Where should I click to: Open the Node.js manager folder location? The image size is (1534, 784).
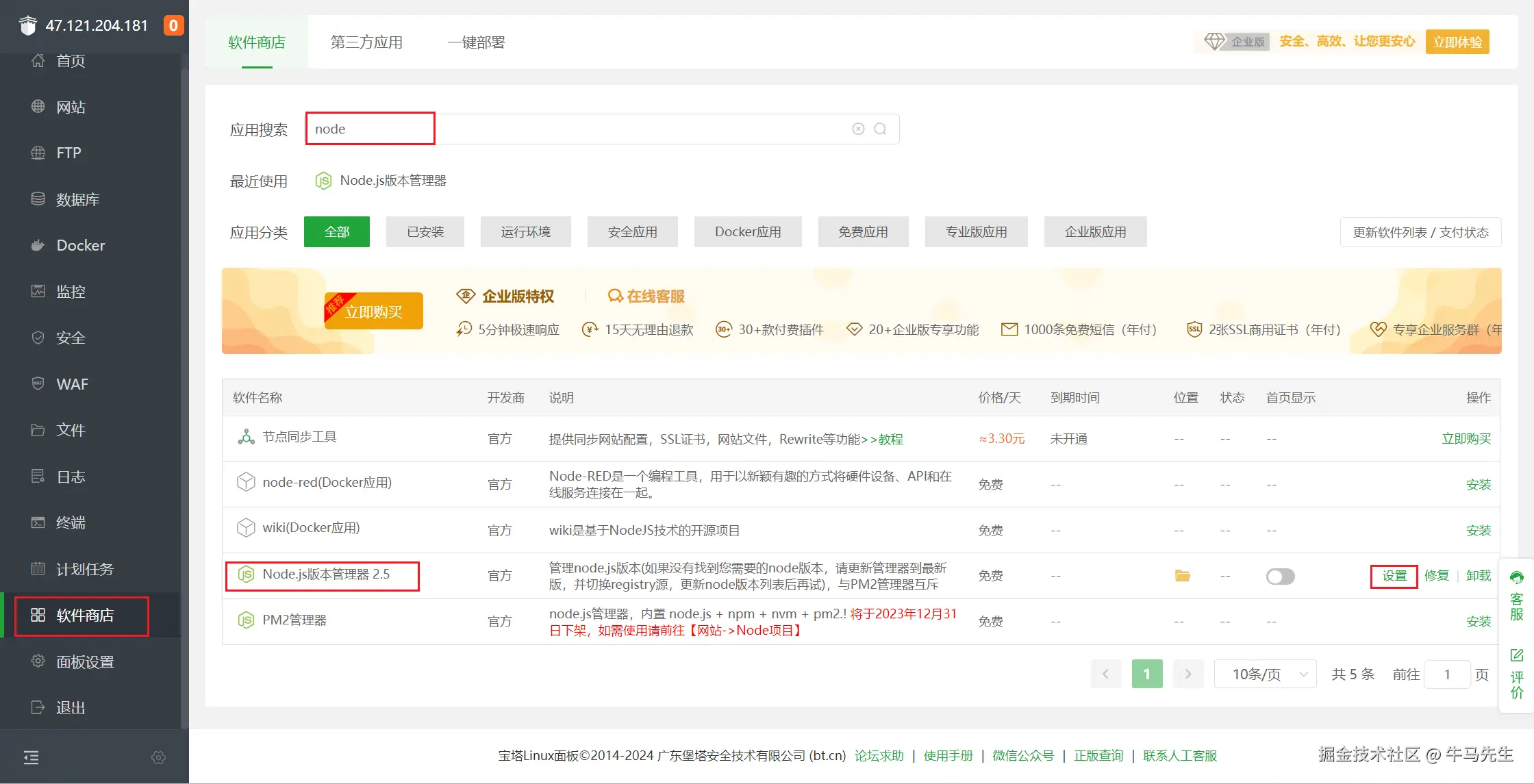1182,576
